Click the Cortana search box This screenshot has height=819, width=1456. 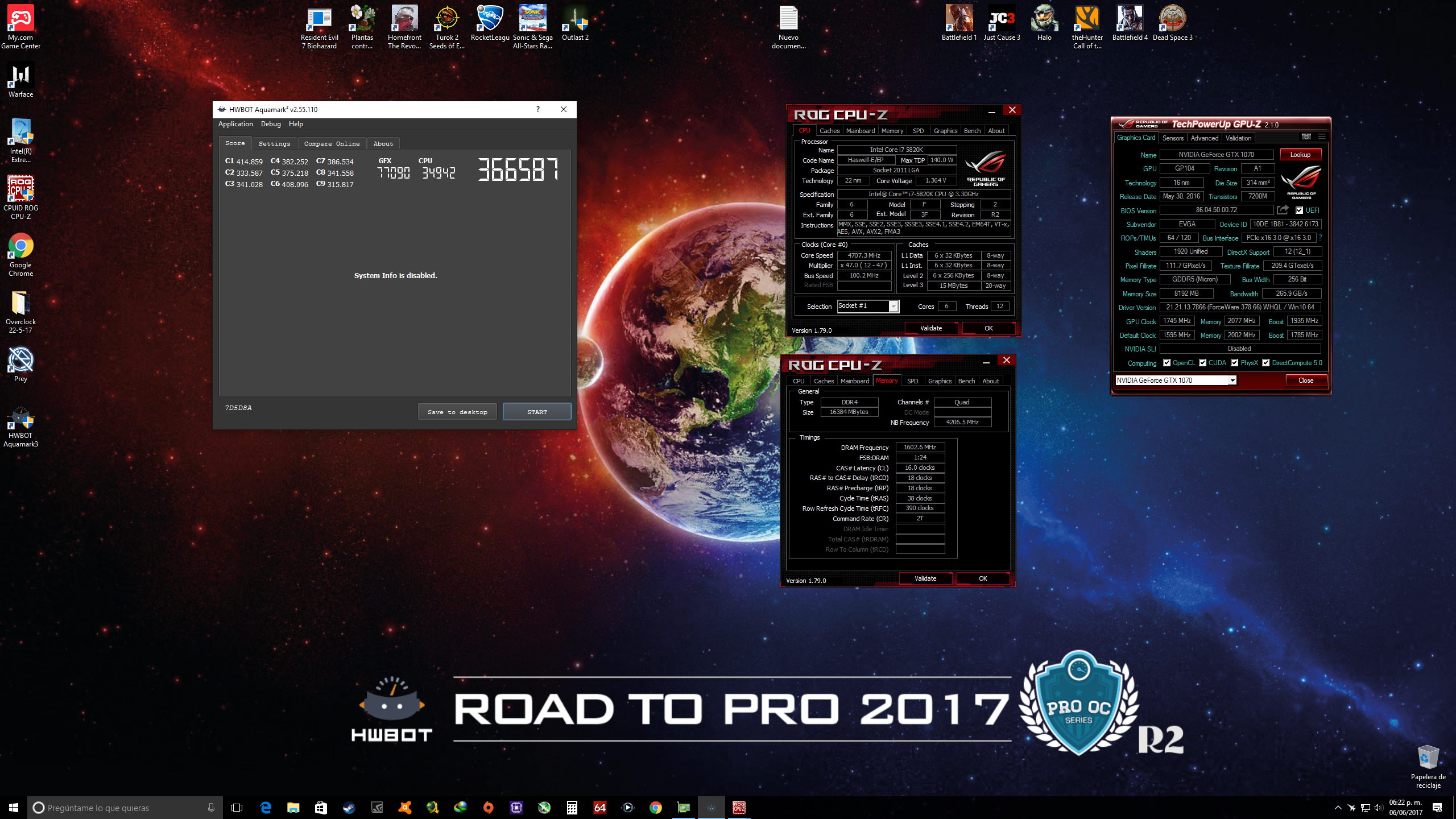(x=125, y=808)
